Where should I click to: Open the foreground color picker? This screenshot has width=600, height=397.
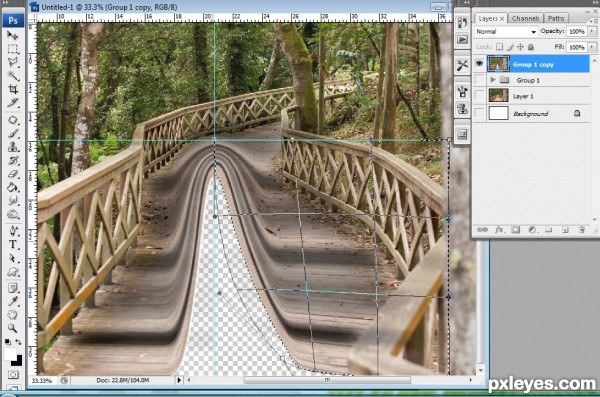[10, 353]
